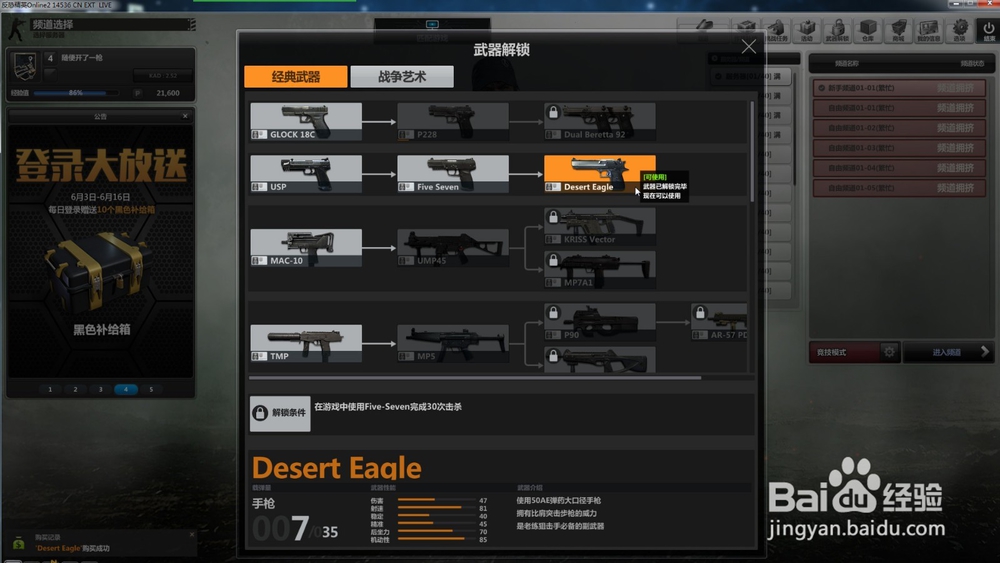Viewport: 1000px width, 563px height.
Task: Select the MP5 weapon card
Action: (453, 343)
